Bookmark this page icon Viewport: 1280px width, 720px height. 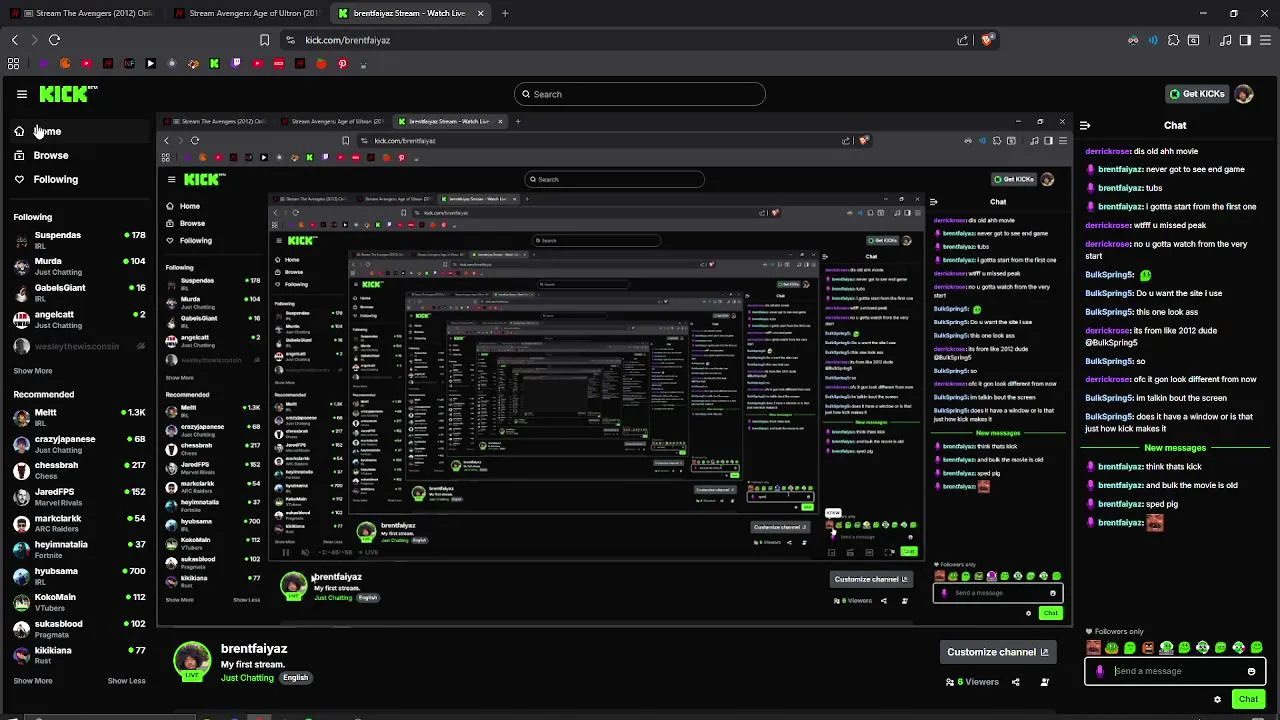coord(264,40)
